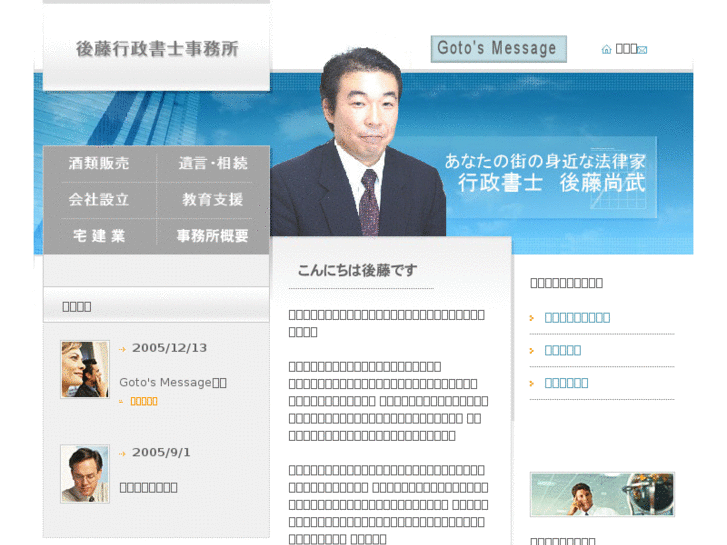Click the home icon in header

tap(606, 49)
